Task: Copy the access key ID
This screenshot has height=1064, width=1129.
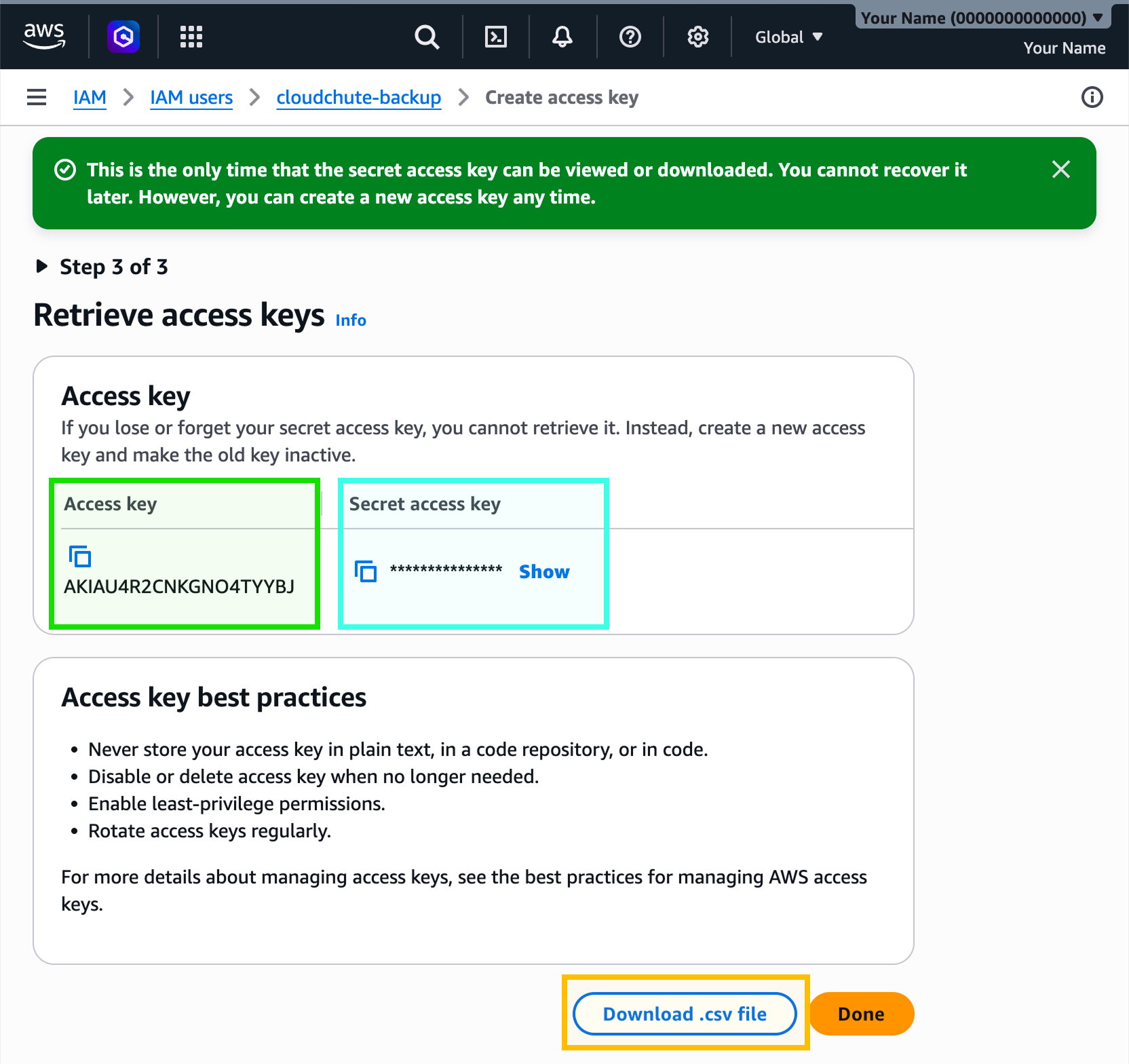Action: pyautogui.click(x=80, y=556)
